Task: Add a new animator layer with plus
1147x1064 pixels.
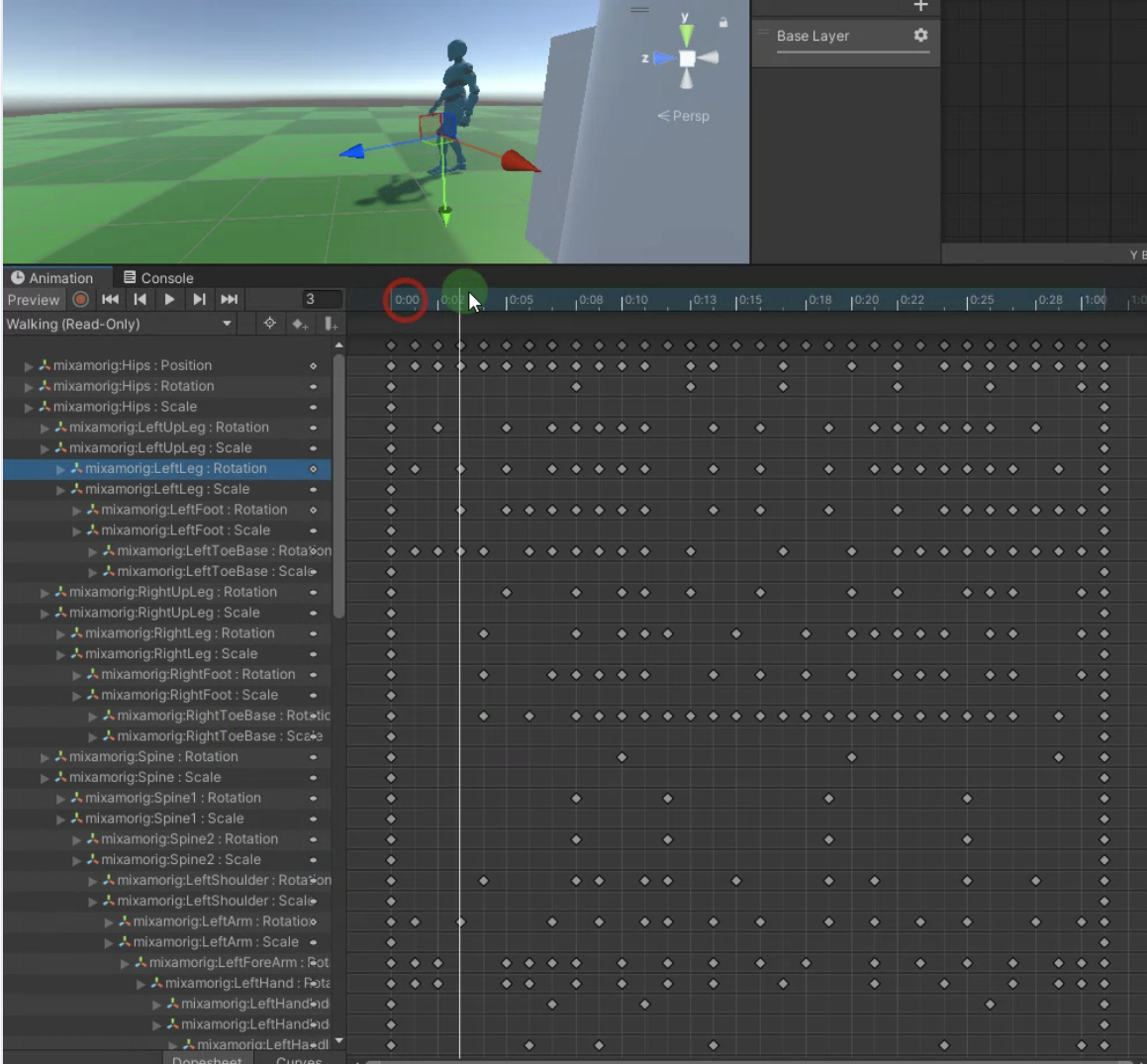Action: click(921, 7)
